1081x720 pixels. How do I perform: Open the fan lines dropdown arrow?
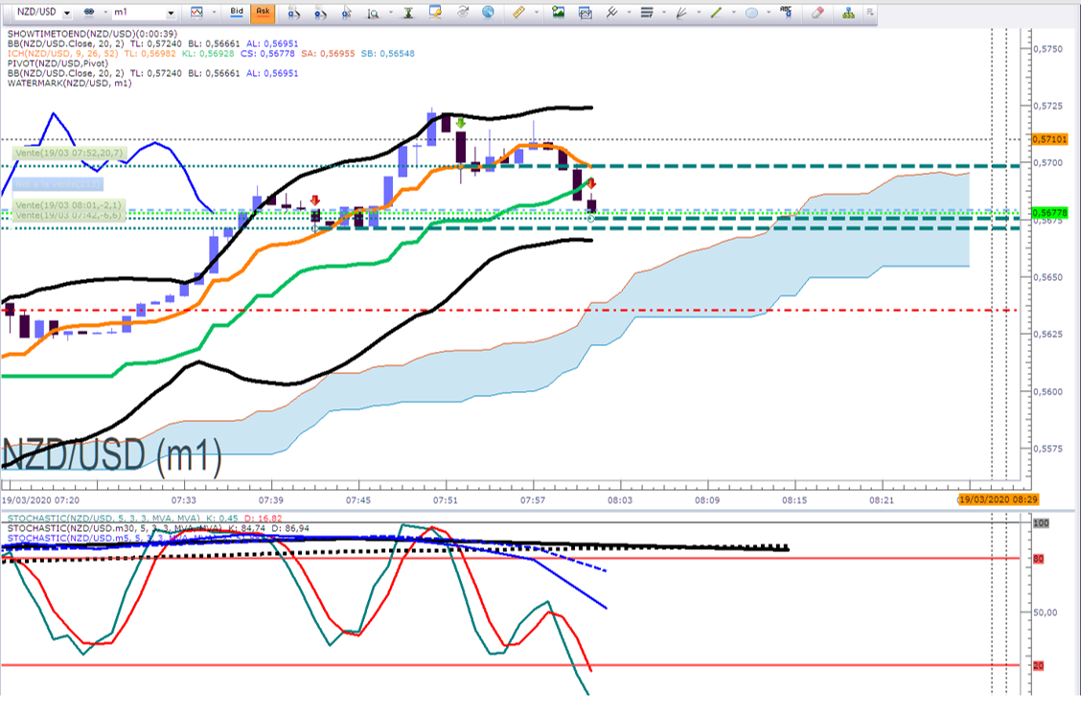pyautogui.click(x=699, y=12)
